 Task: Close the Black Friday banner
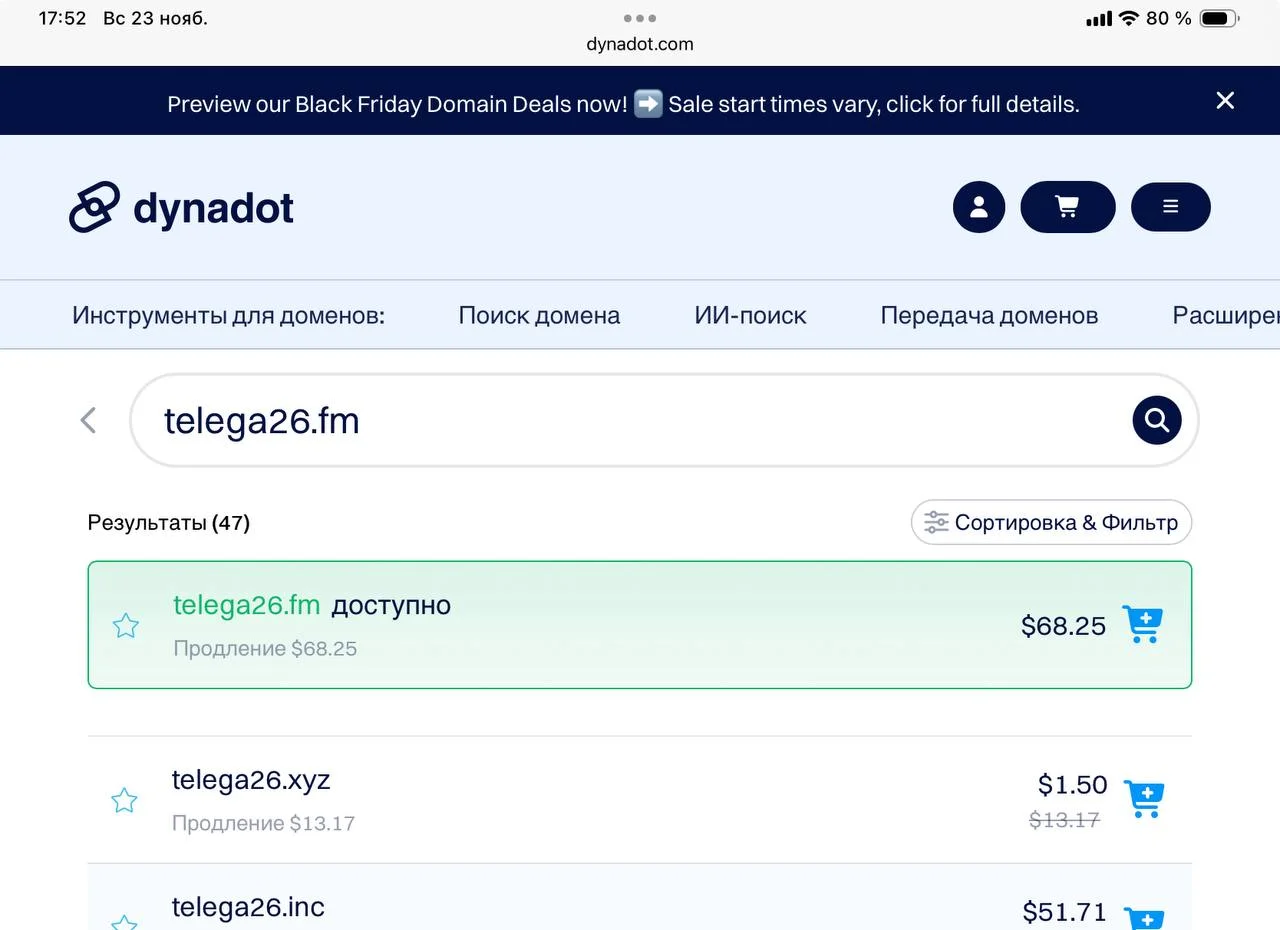click(x=1225, y=101)
